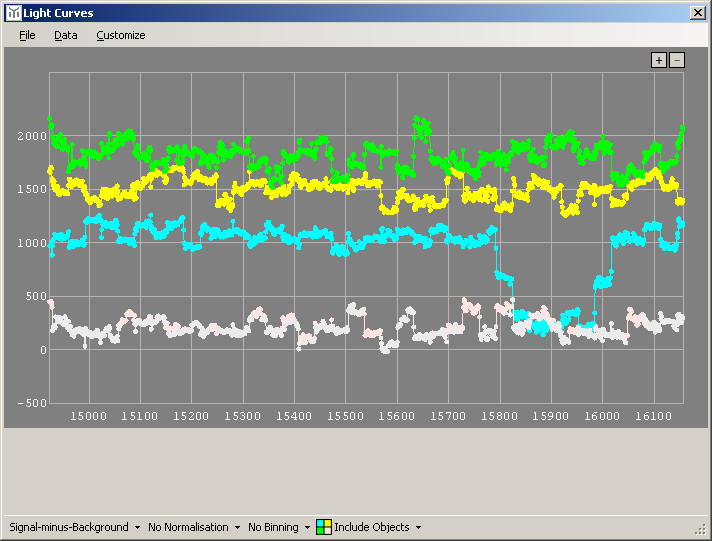Close the Light Curves window

pyautogui.click(x=697, y=13)
